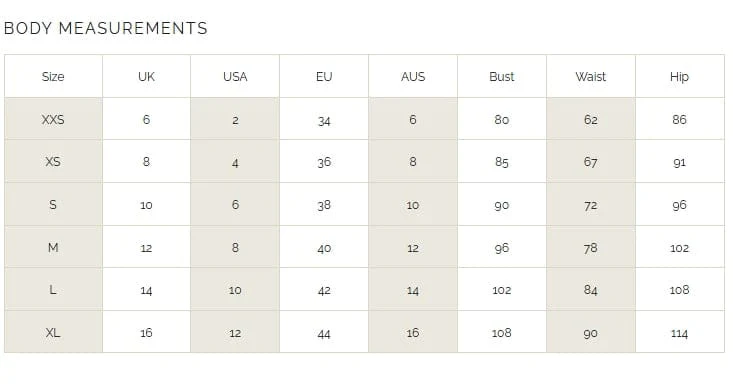Click the M size row label
Screen dimensions: 733x390
coord(53,247)
